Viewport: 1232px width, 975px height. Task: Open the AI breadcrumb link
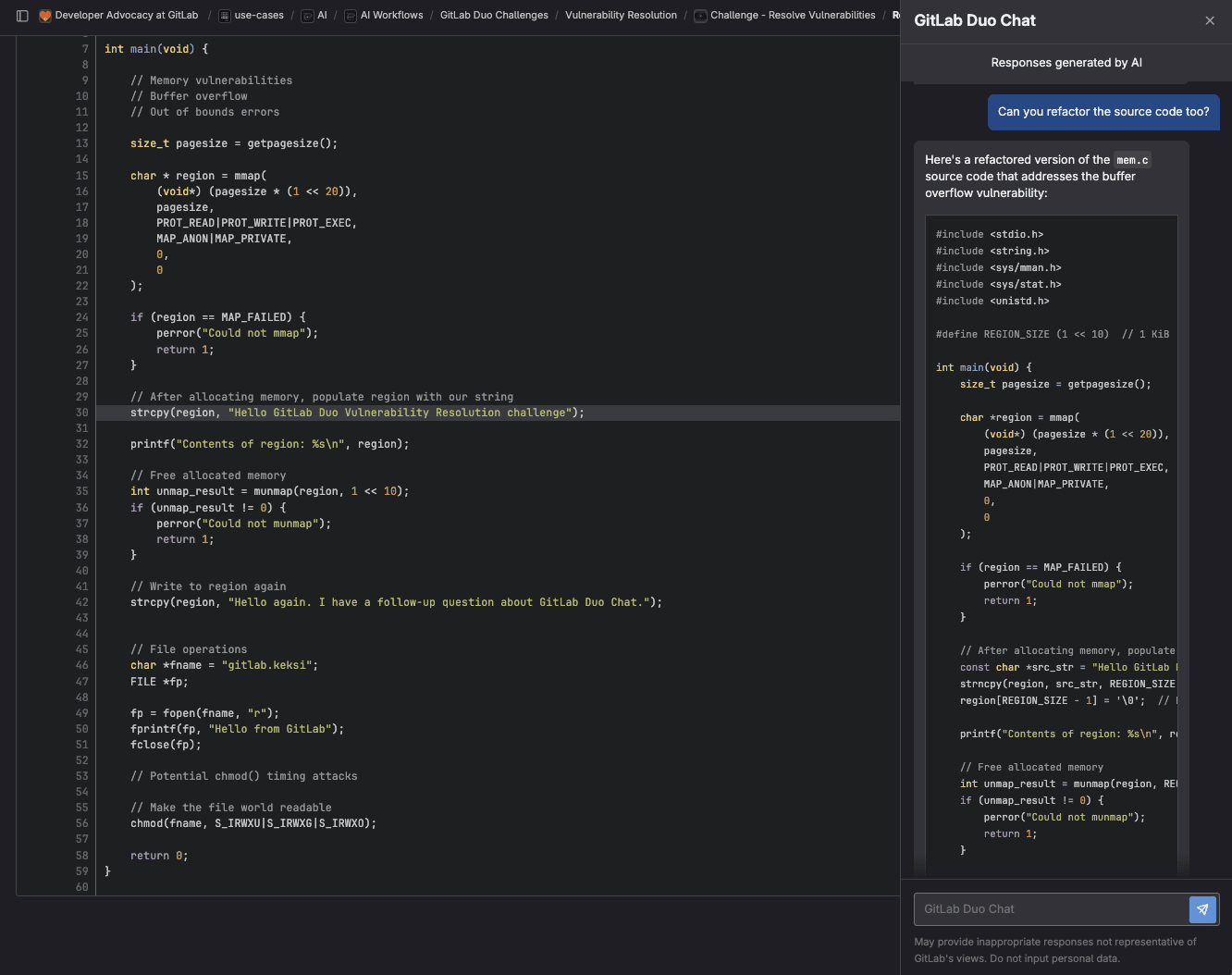(322, 16)
